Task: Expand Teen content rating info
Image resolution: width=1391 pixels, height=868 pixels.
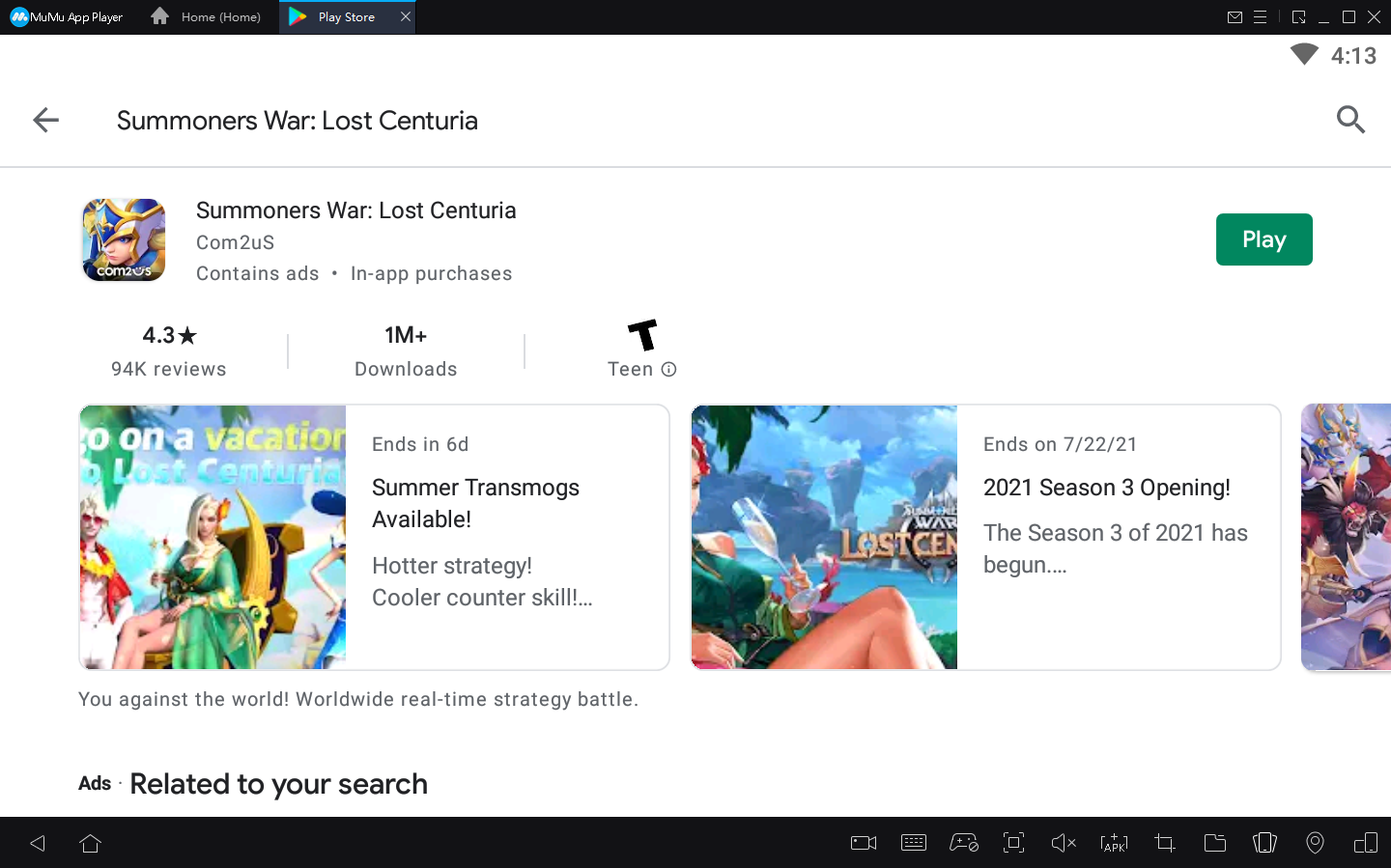Action: [668, 369]
